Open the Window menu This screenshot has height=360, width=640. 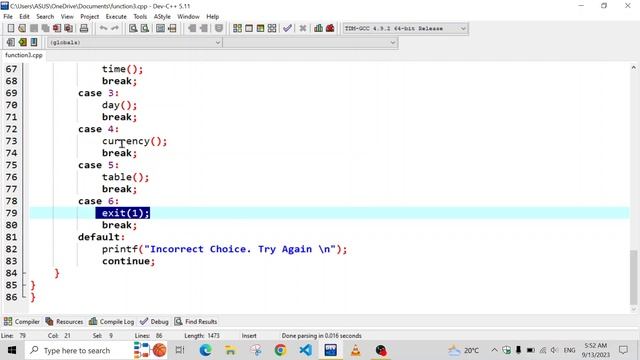point(188,17)
